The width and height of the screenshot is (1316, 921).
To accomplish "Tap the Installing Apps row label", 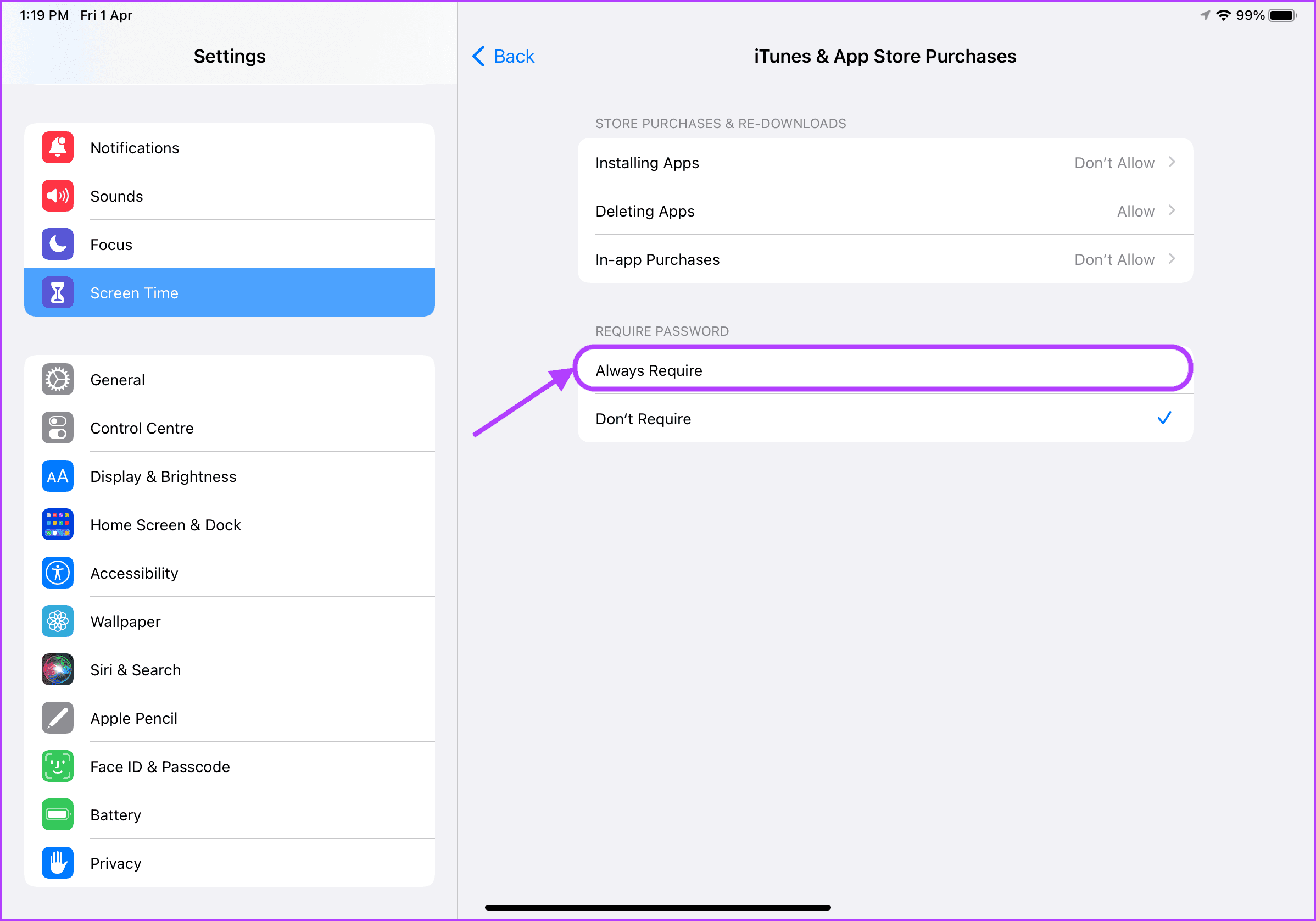I will coord(647,163).
